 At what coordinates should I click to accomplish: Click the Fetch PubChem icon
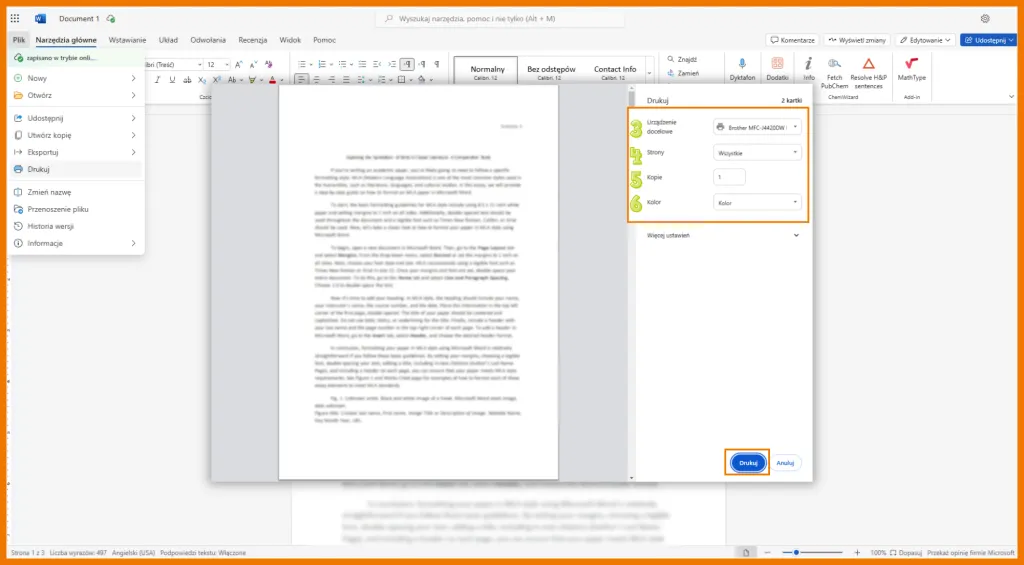point(834,64)
